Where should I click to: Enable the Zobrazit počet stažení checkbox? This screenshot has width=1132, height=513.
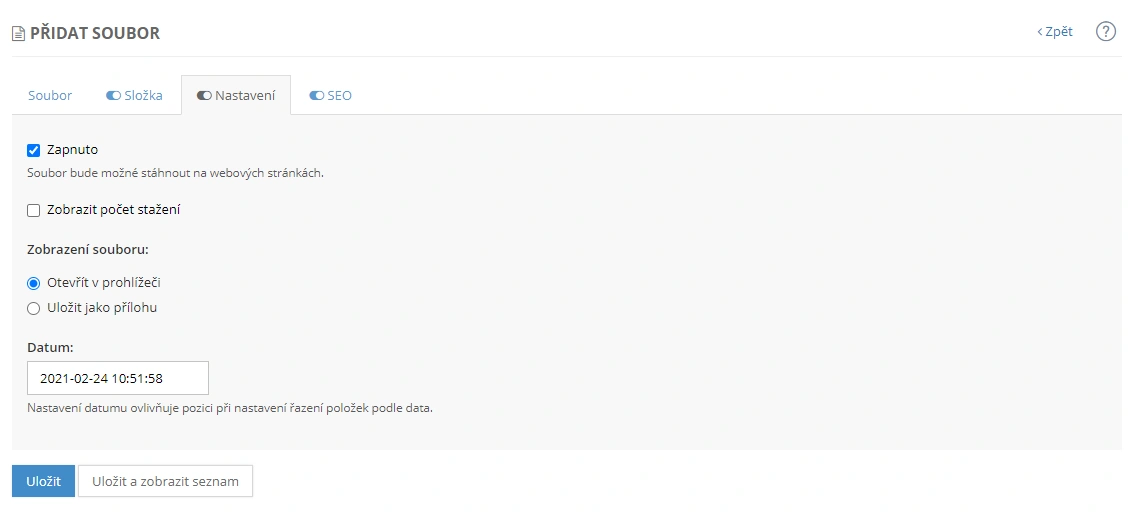coord(33,210)
